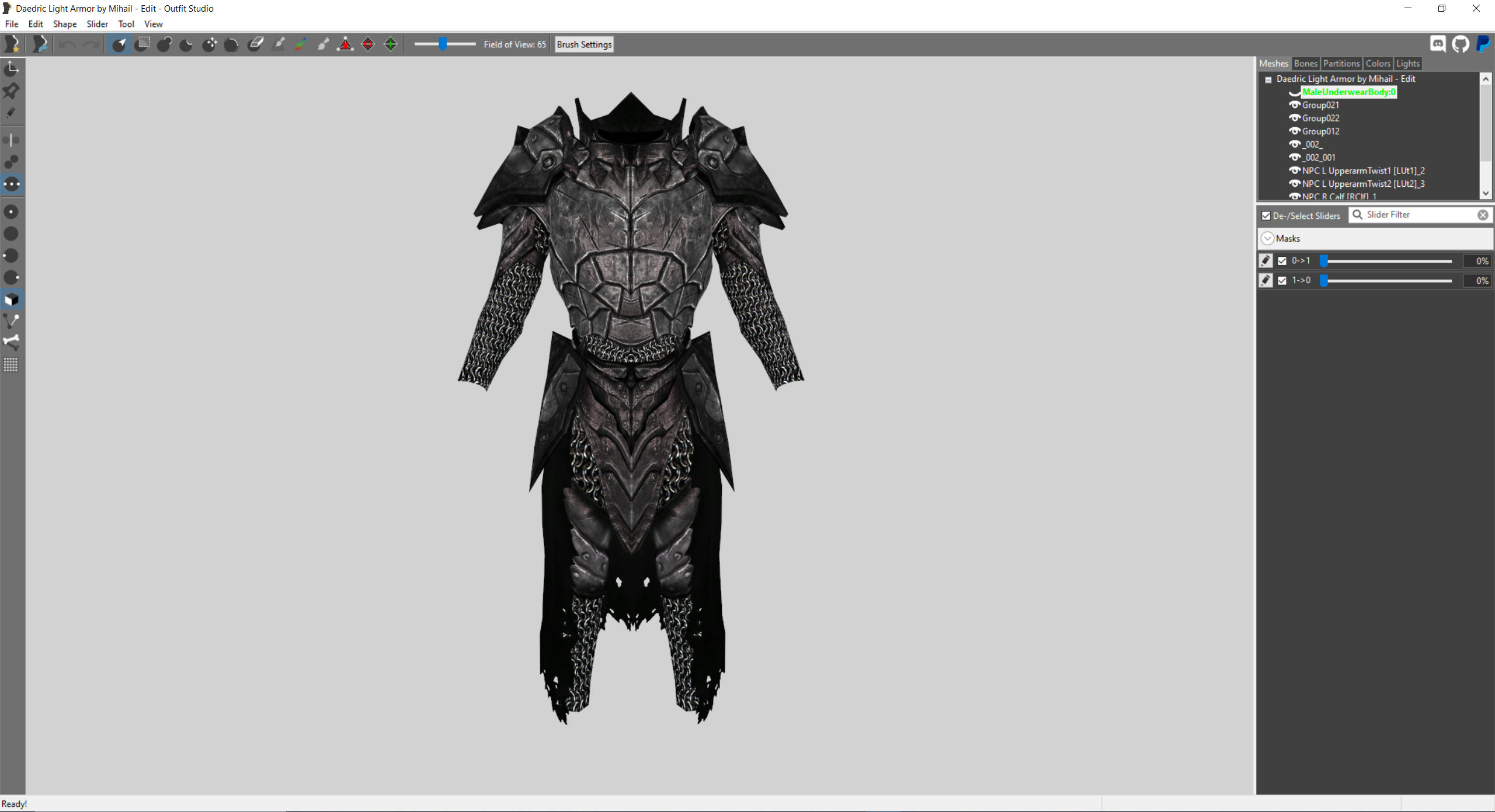Viewport: 1495px width, 812px height.
Task: Switch to the Bones tab
Action: [x=1305, y=64]
